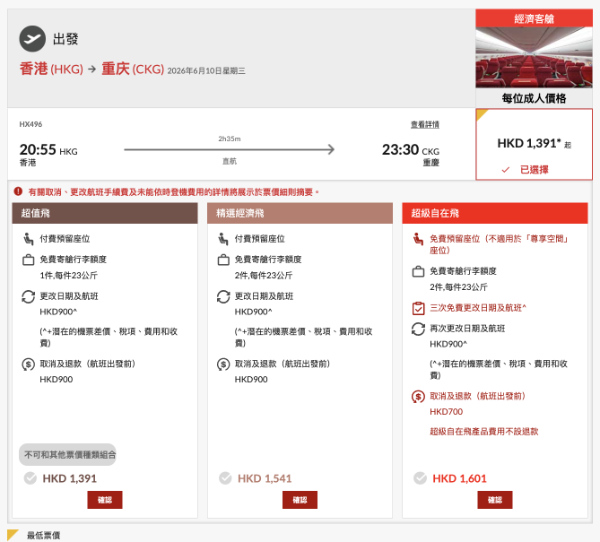
Task: Click the red refund icon in 超級自在飛 column
Action: (x=418, y=396)
